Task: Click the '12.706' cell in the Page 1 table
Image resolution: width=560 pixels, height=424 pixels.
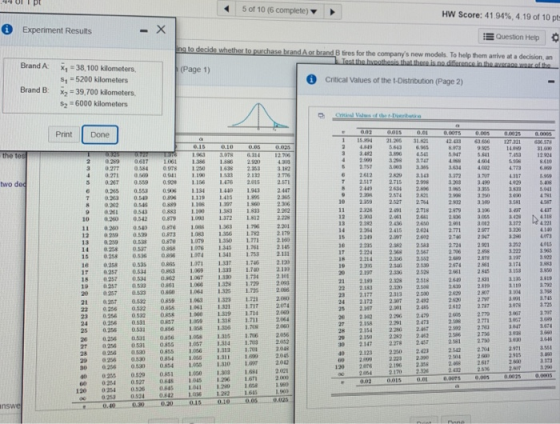Action: click(x=283, y=155)
